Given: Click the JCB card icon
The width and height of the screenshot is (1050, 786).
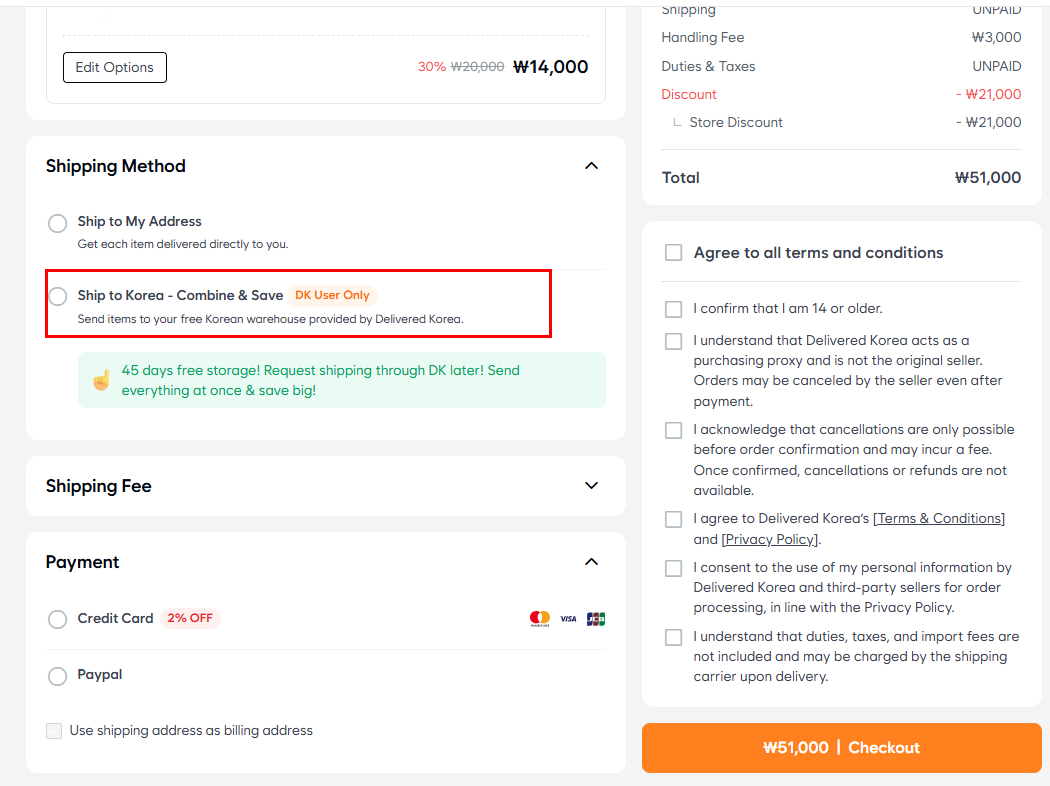Looking at the screenshot, I should pos(596,619).
